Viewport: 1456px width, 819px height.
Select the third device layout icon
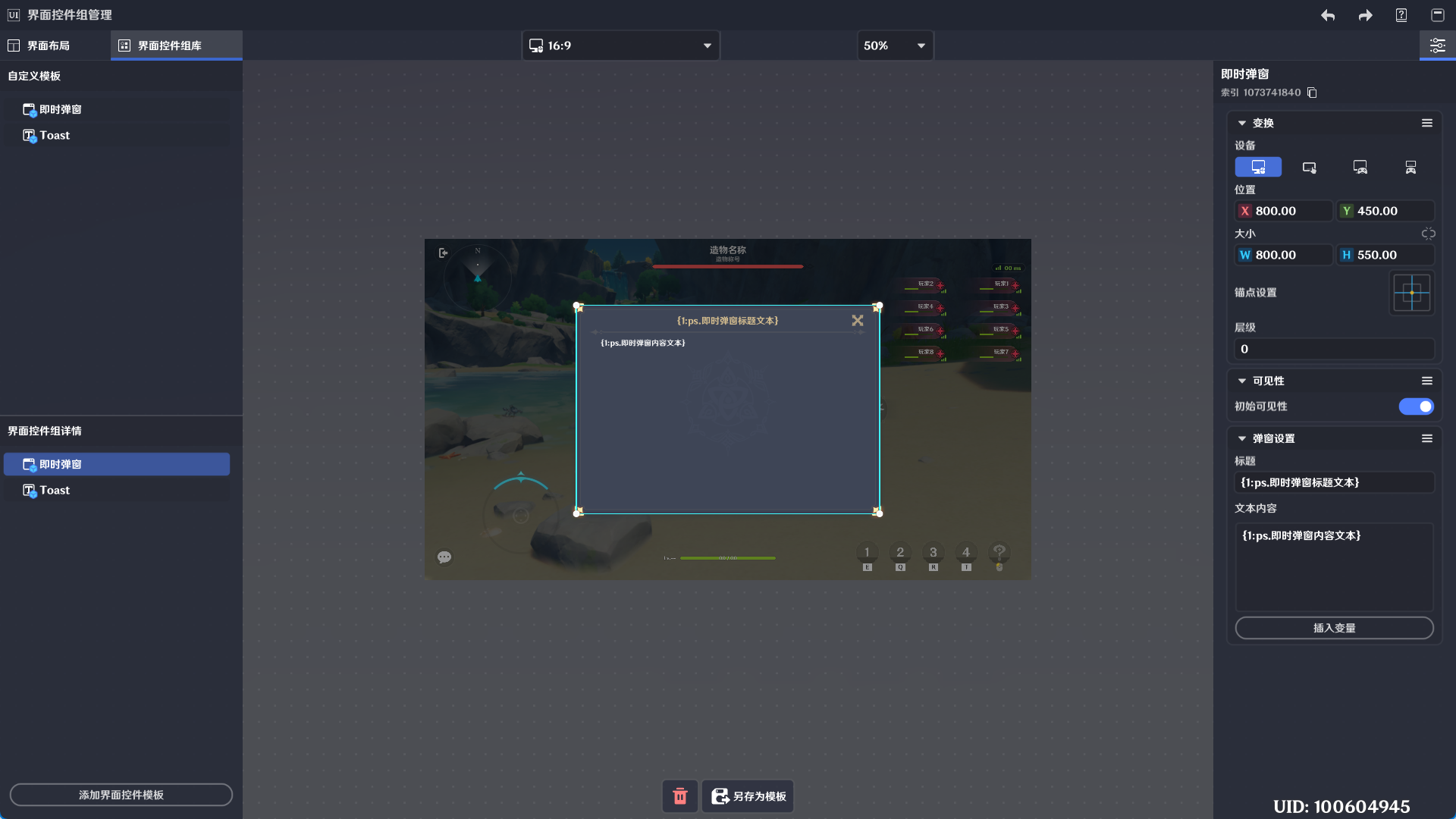point(1360,167)
